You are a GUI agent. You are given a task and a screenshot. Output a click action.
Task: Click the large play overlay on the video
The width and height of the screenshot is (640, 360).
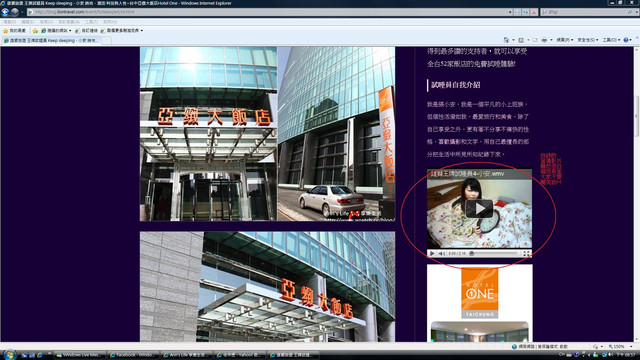pyautogui.click(x=479, y=209)
